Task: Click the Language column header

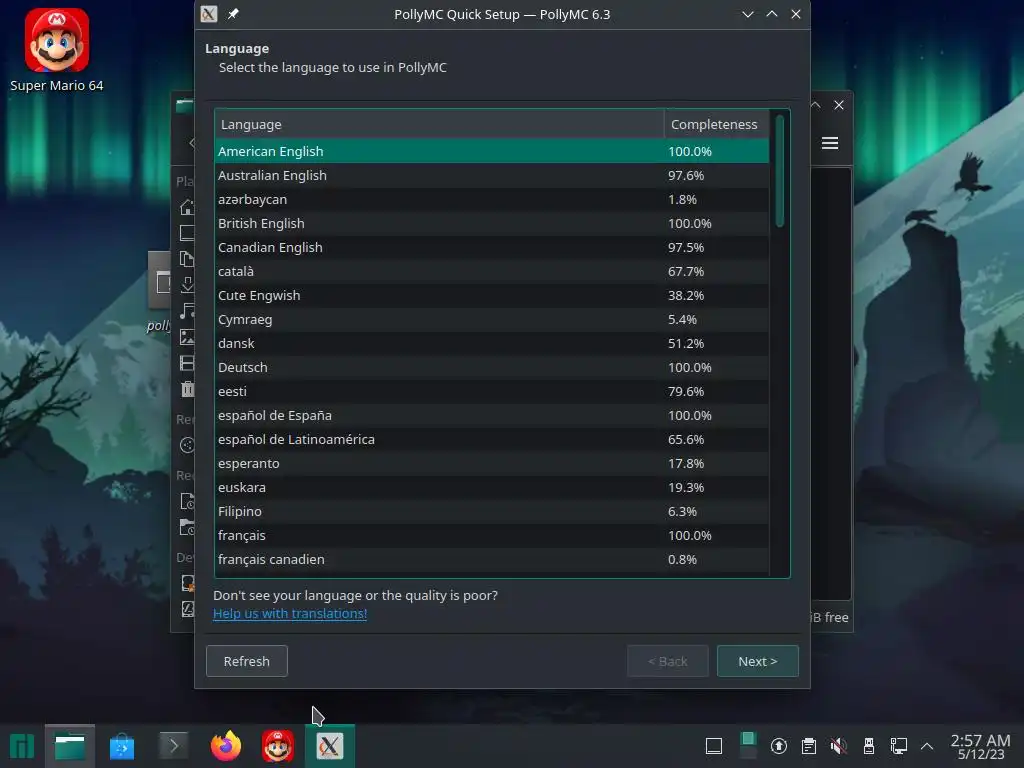Action: coord(439,124)
